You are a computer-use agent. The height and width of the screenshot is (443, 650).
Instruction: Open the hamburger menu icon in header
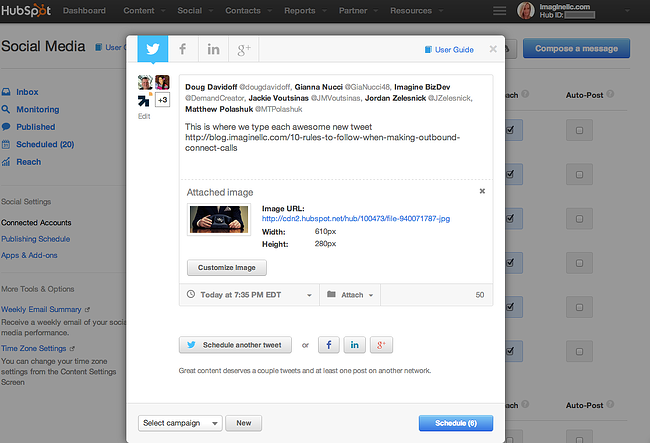point(500,11)
